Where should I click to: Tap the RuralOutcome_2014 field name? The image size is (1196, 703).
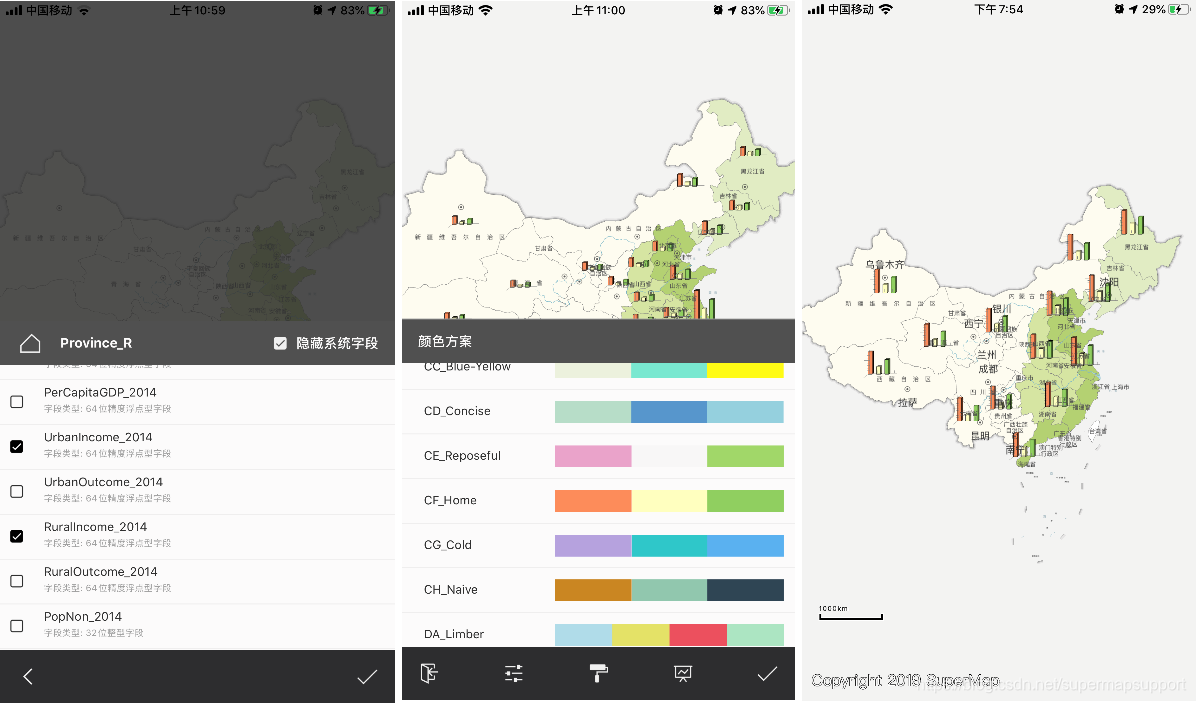click(101, 572)
